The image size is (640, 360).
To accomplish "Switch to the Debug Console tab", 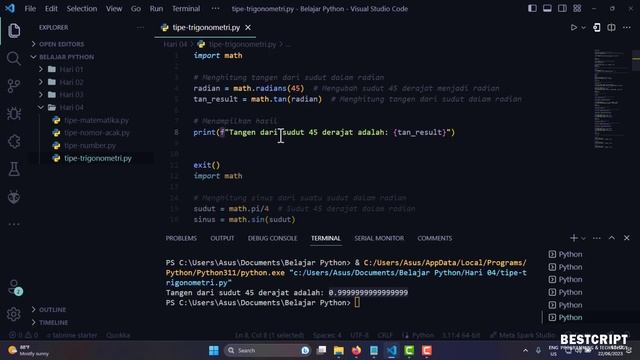I will coord(272,238).
